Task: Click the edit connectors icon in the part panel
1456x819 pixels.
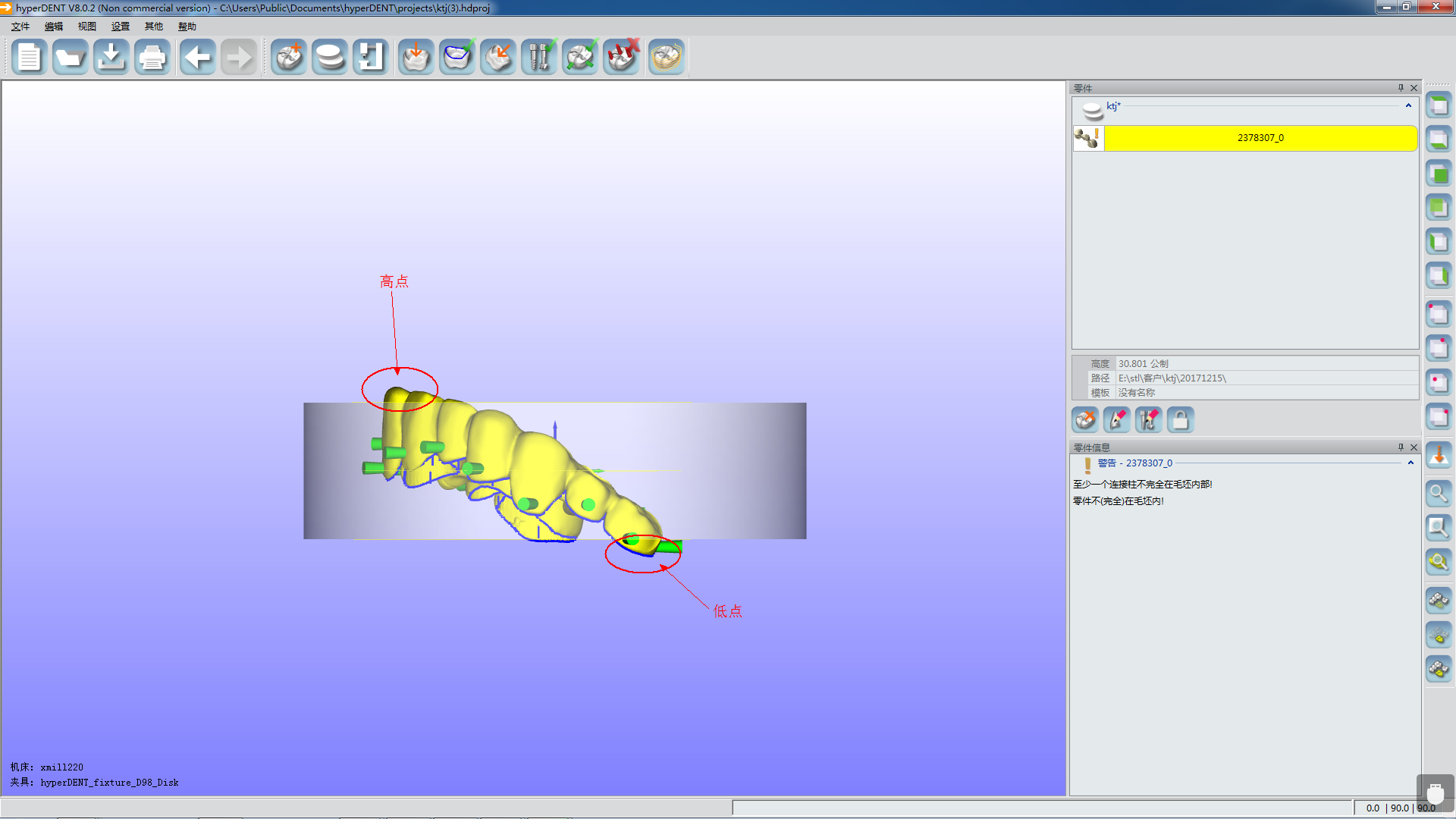Action: (1149, 419)
